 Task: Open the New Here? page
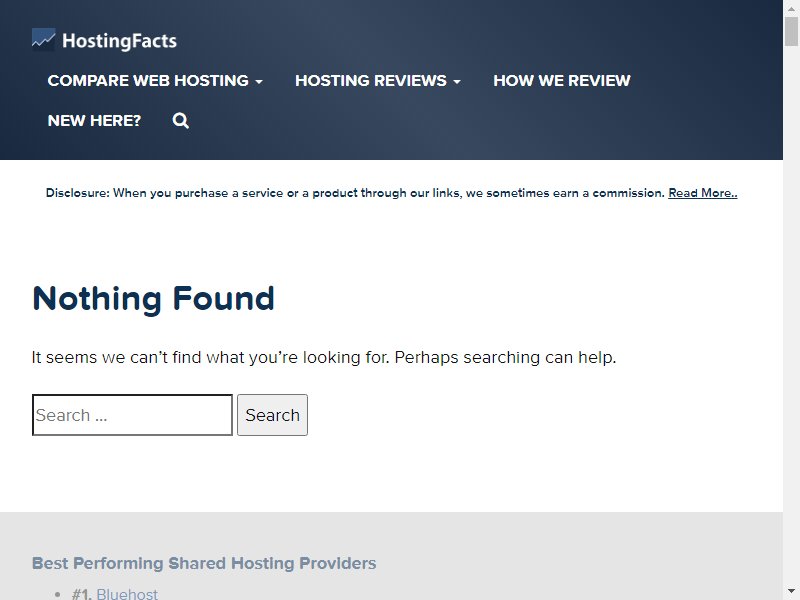point(94,121)
